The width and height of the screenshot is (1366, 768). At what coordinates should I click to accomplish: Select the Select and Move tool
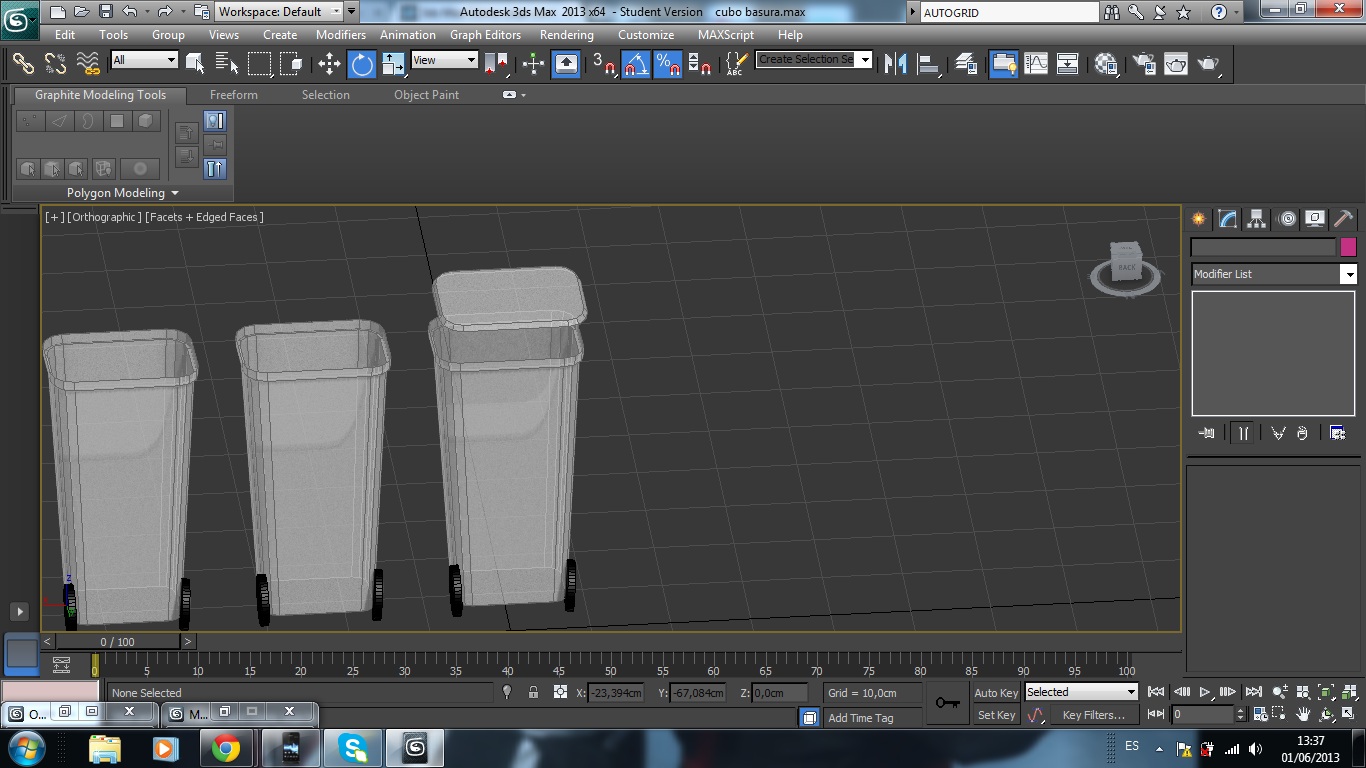pyautogui.click(x=329, y=64)
